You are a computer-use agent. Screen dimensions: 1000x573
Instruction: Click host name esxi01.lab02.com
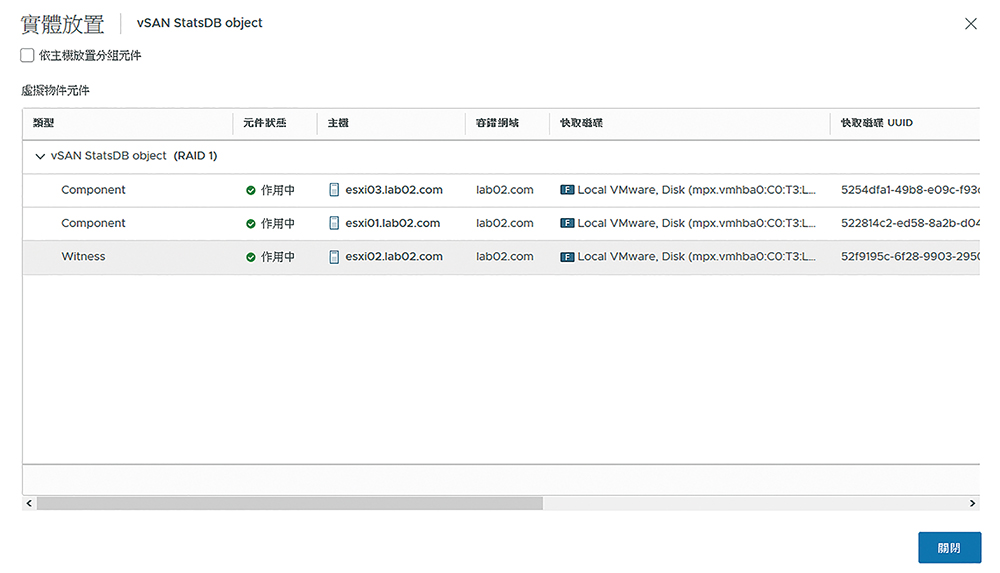coord(393,223)
